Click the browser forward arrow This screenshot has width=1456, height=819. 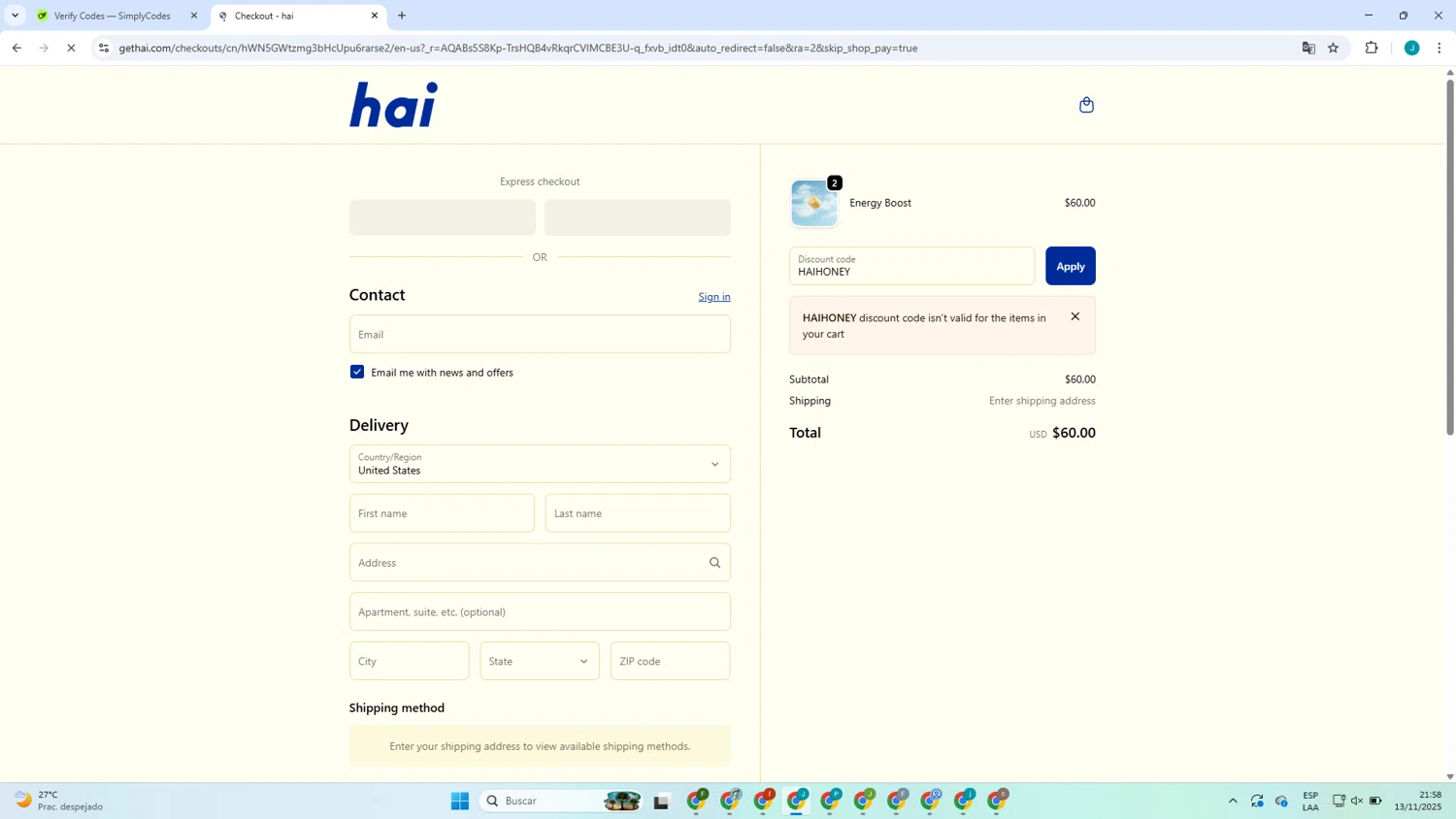coord(44,48)
